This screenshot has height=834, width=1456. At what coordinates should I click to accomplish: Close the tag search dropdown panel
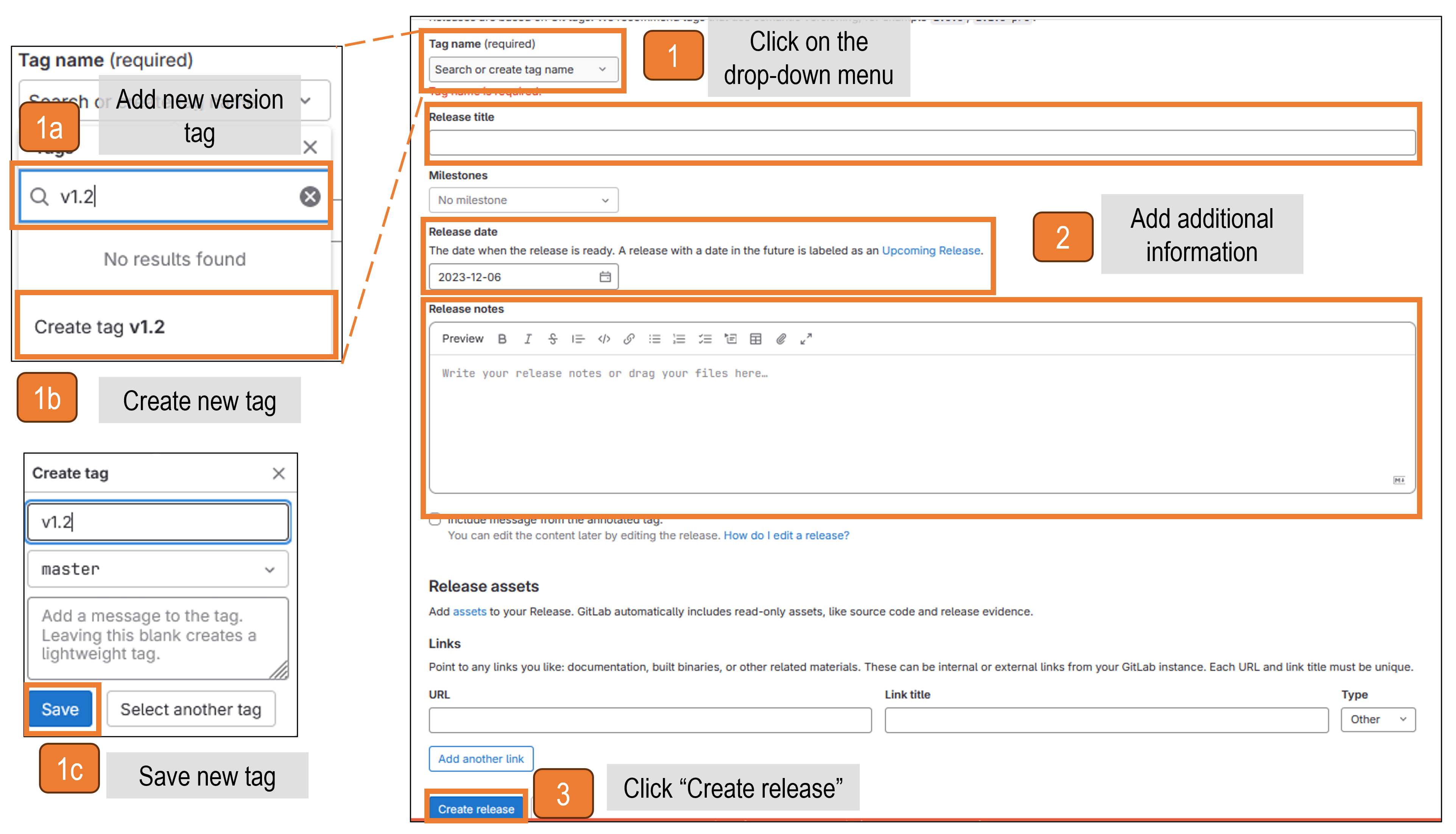310,147
